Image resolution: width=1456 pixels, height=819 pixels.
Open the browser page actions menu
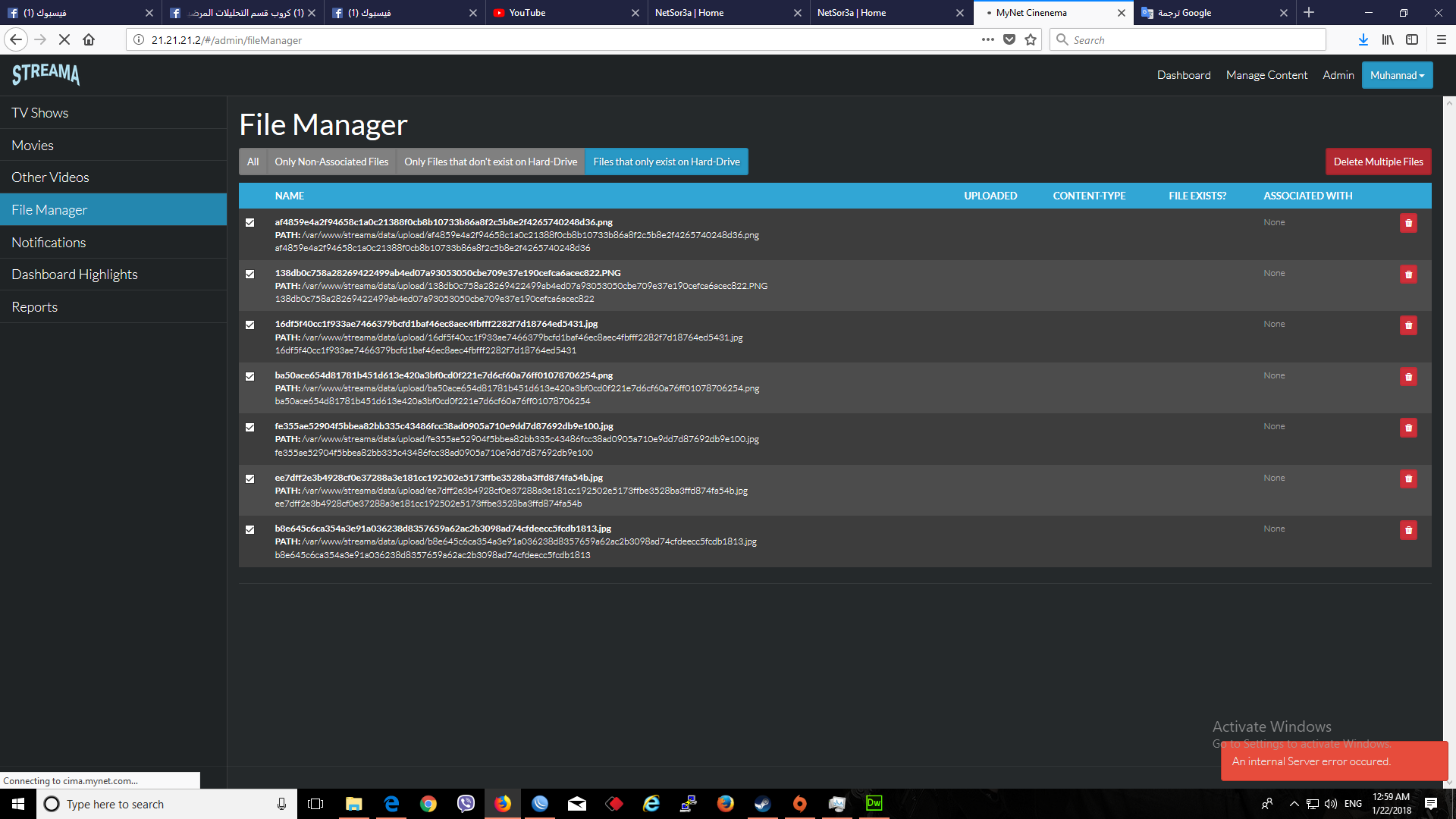pyautogui.click(x=988, y=39)
